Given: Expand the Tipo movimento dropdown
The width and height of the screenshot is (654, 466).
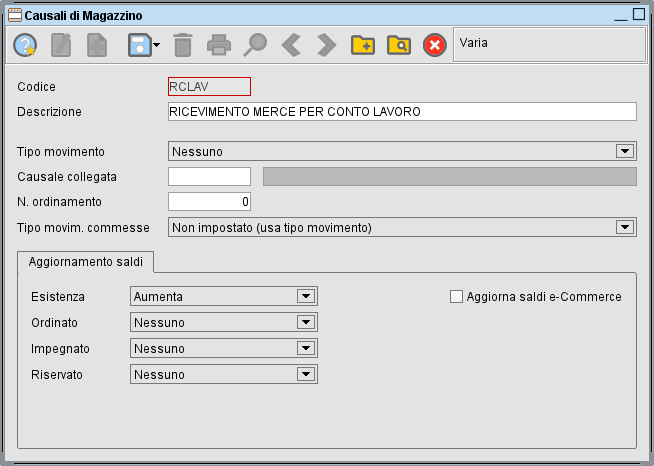Looking at the screenshot, I should [625, 151].
